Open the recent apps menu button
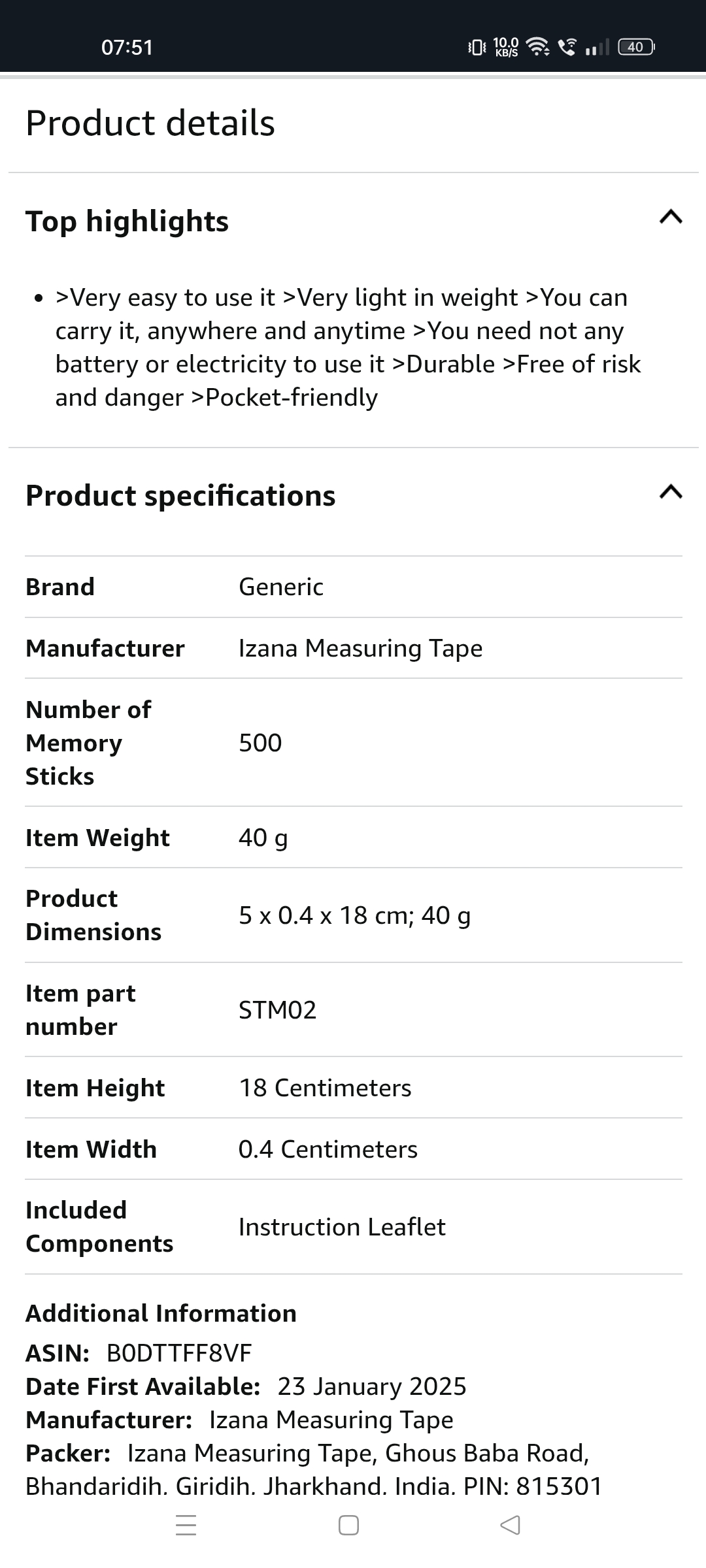The height and width of the screenshot is (1568, 706). click(186, 1525)
